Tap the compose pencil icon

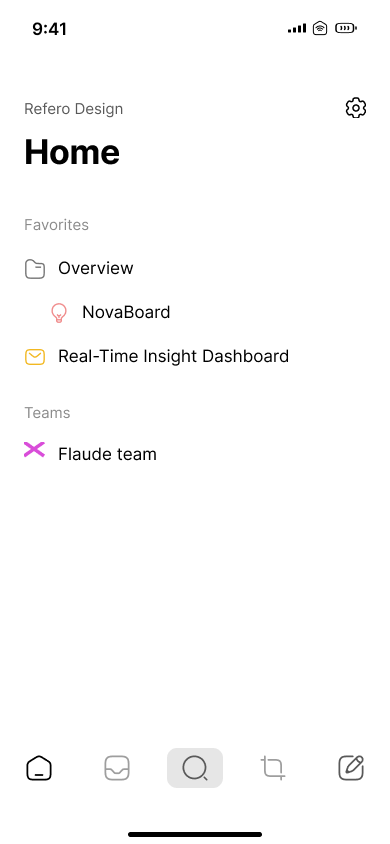tap(351, 768)
